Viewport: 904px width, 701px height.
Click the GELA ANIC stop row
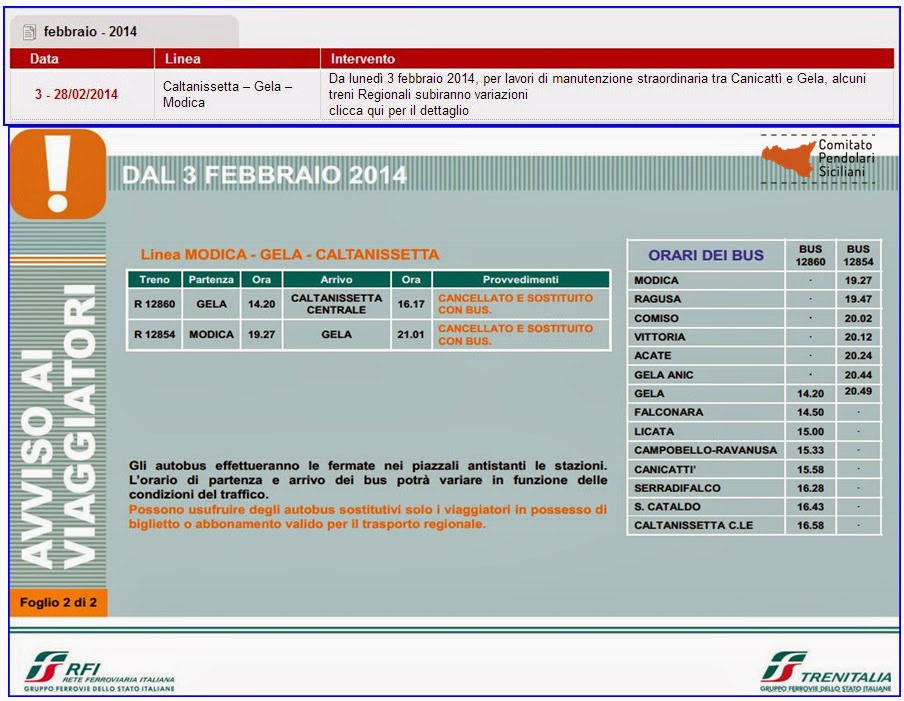click(x=754, y=375)
